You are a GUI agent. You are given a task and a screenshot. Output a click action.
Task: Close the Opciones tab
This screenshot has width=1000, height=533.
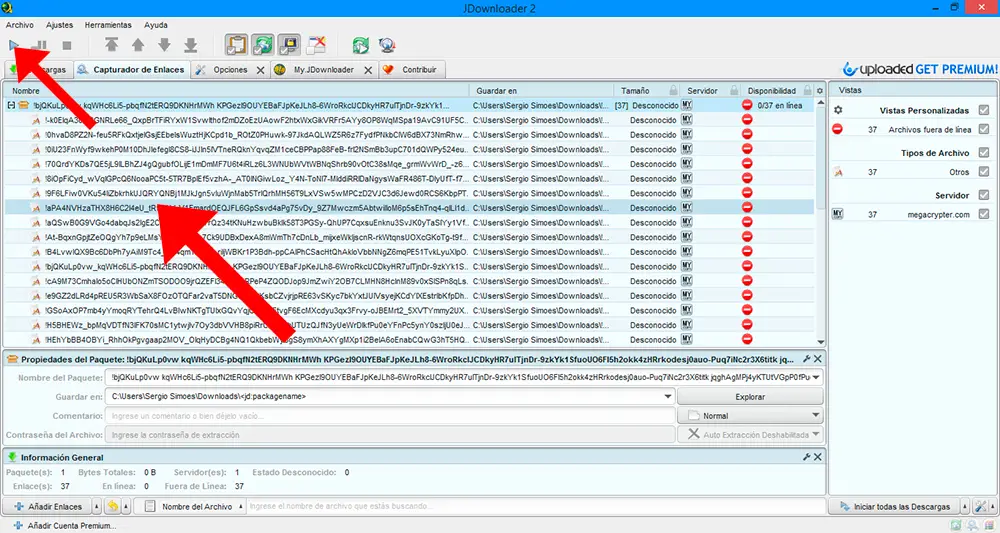click(260, 70)
